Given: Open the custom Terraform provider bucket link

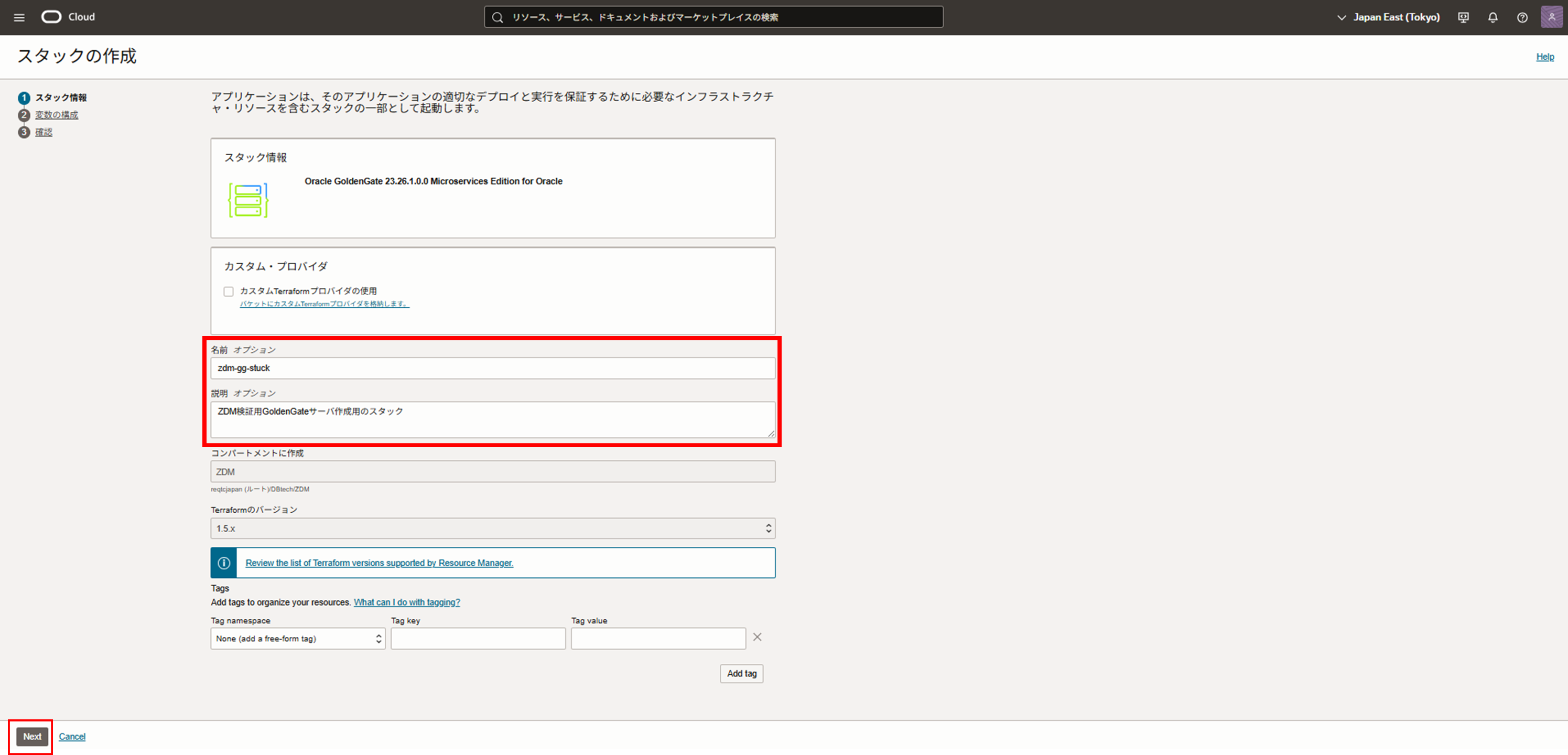Looking at the screenshot, I should pos(325,304).
